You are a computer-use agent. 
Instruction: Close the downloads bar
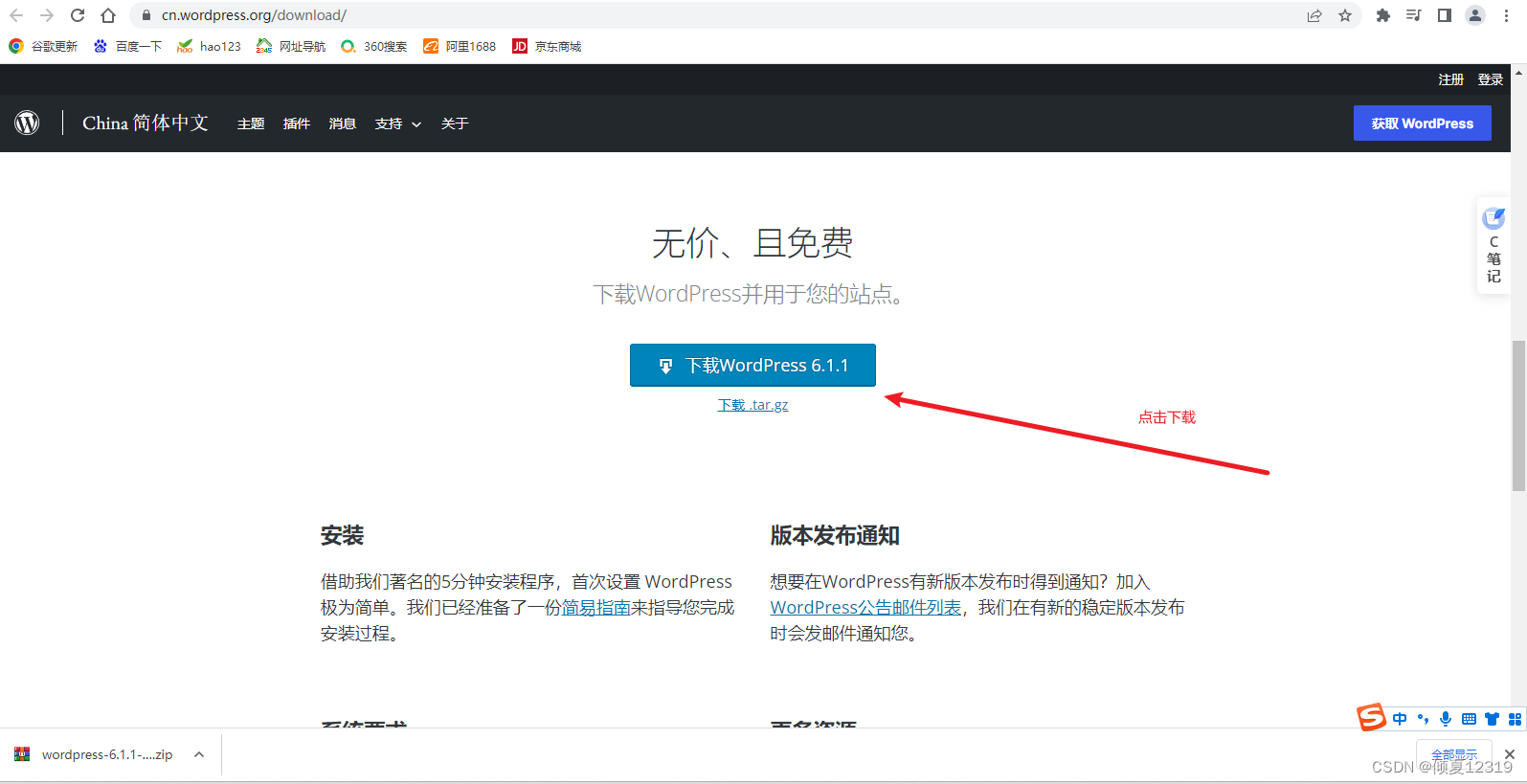coord(1510,754)
